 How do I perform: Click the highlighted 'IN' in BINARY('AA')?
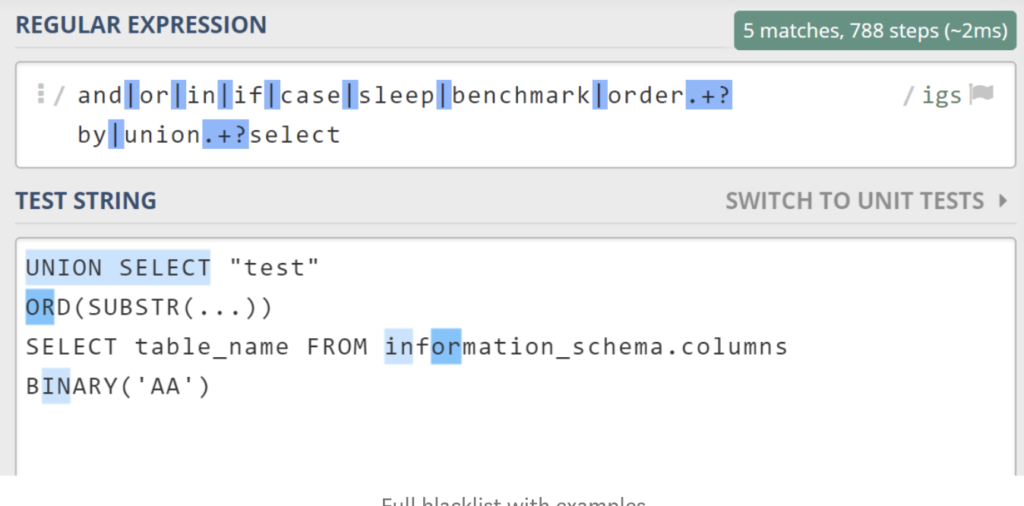pyautogui.click(x=56, y=386)
